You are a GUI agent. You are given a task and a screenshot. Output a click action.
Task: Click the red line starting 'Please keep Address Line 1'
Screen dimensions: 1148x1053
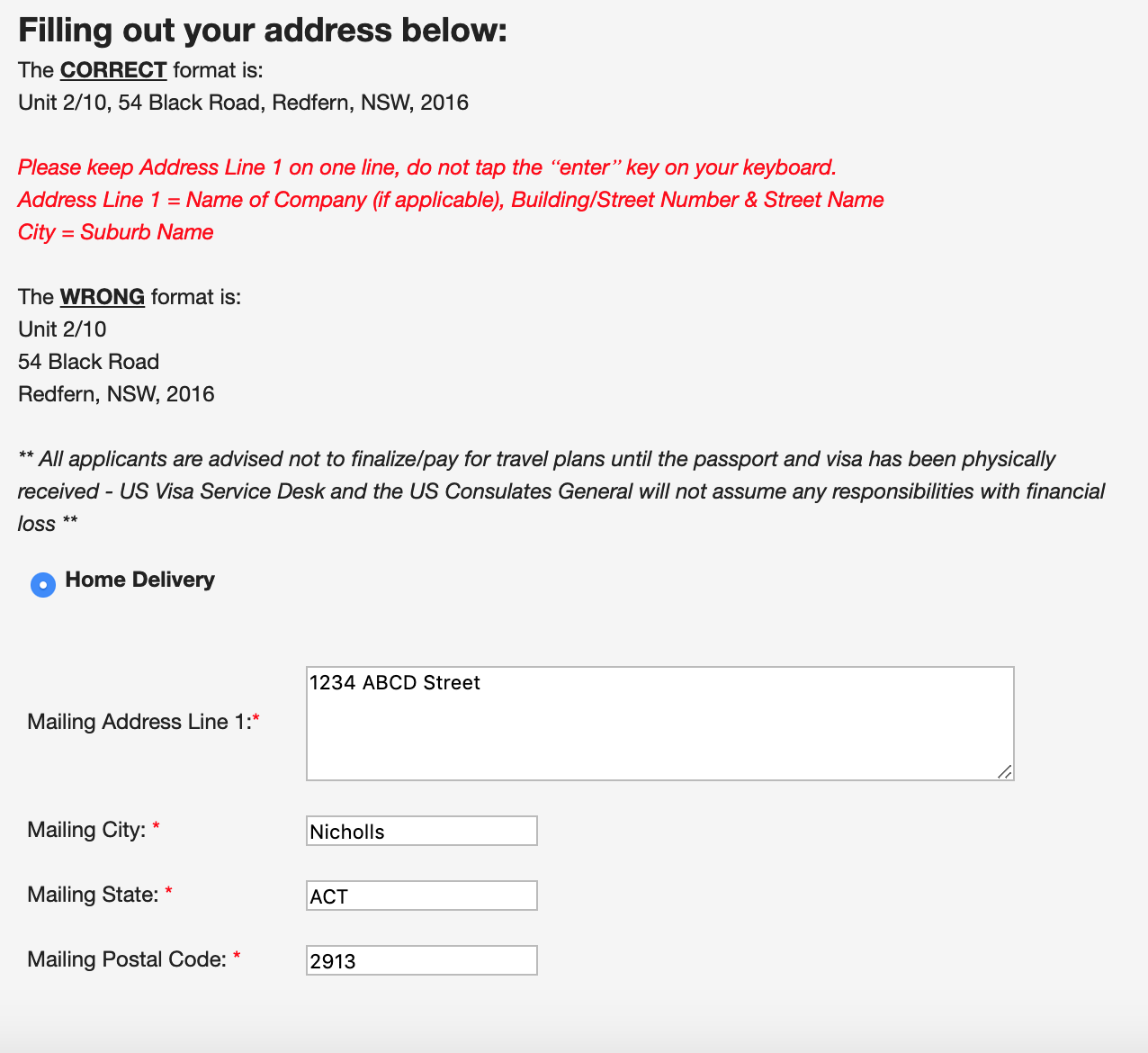[427, 167]
